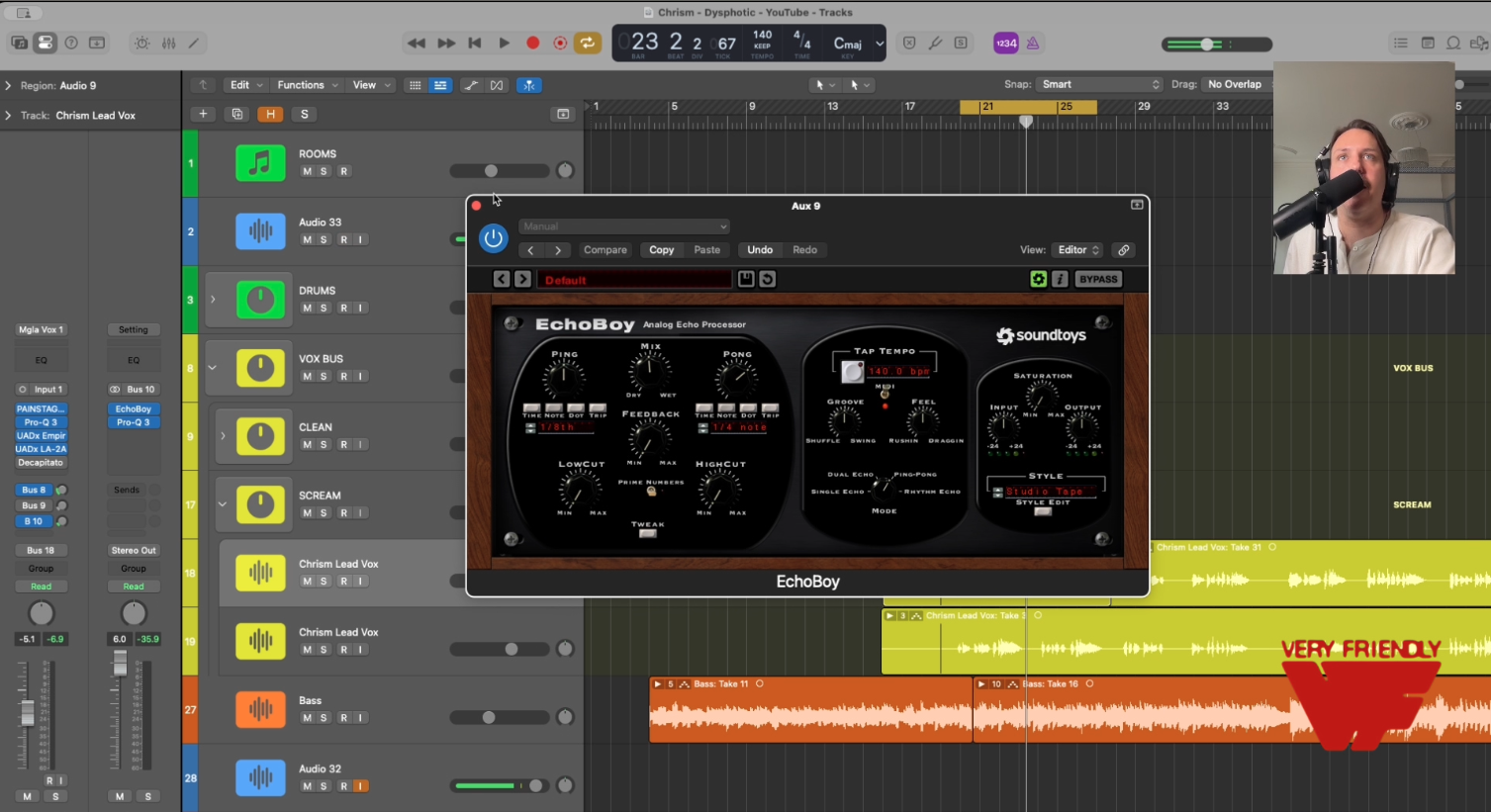
Task: Open Quick Help icon
Action: [x=71, y=43]
